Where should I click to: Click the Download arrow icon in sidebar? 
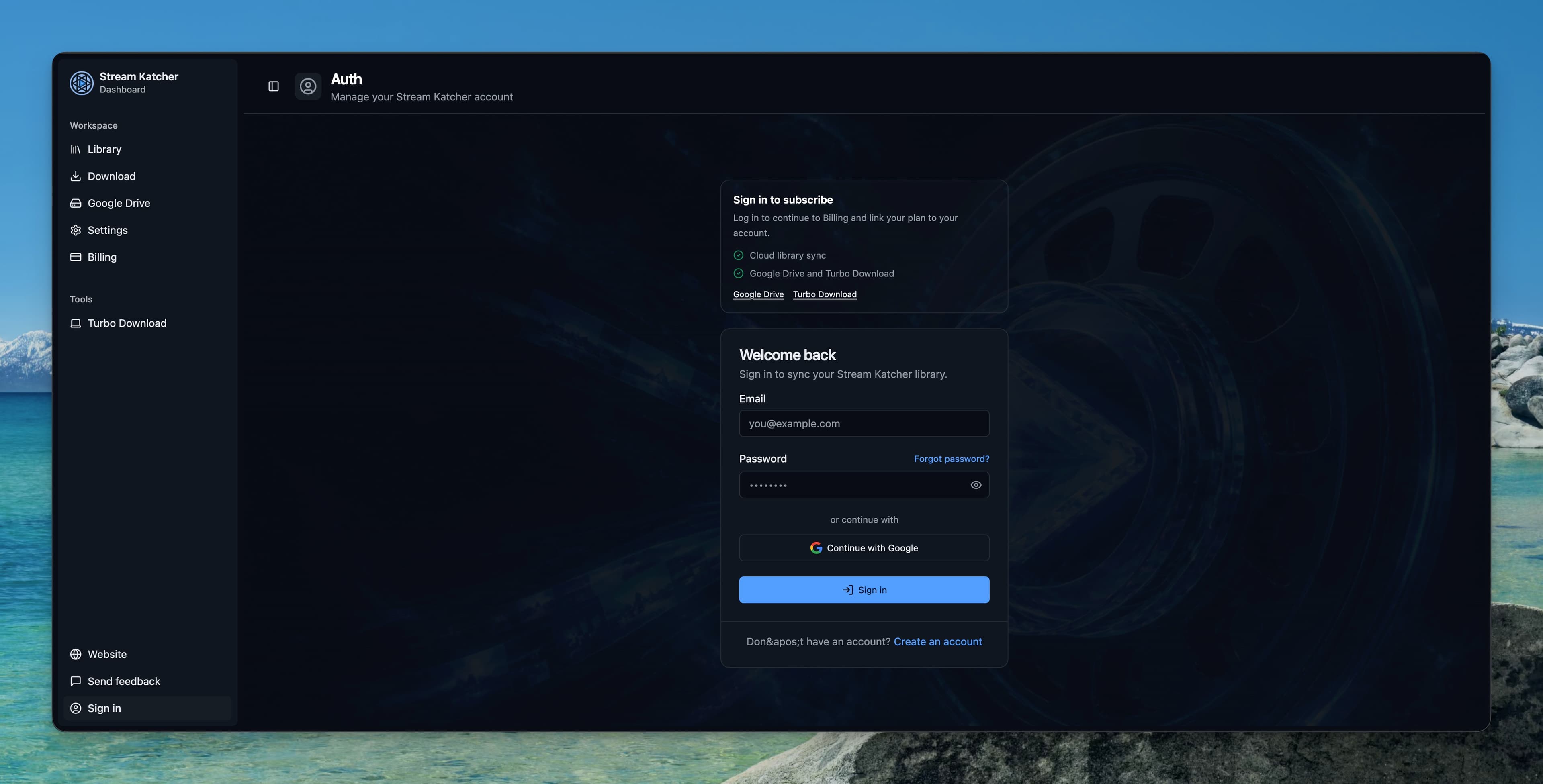tap(76, 176)
